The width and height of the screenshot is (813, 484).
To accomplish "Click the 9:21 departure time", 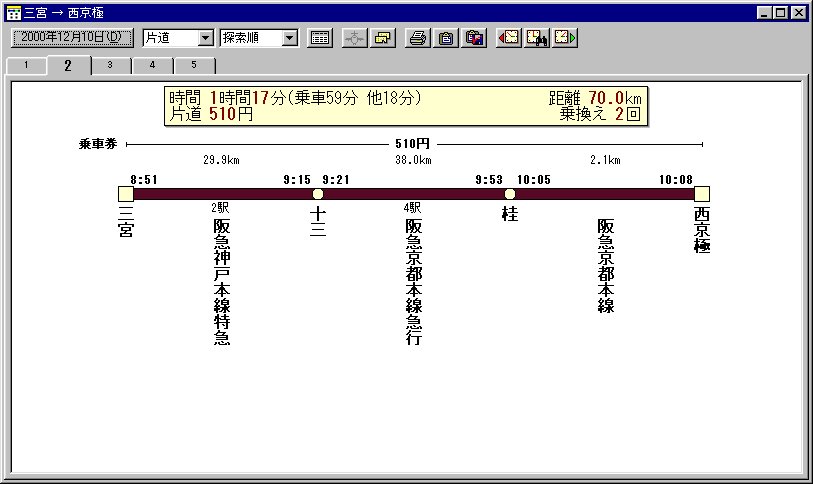I will click(336, 180).
